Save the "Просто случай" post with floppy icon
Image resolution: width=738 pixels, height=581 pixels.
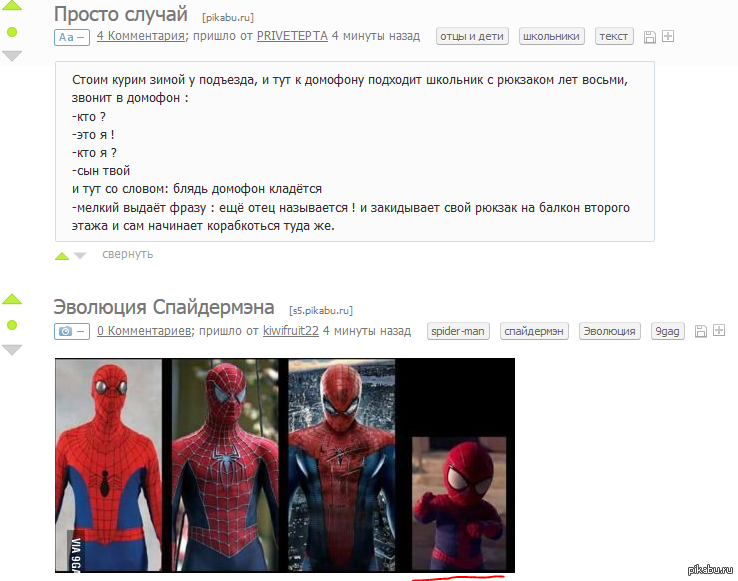tap(650, 37)
